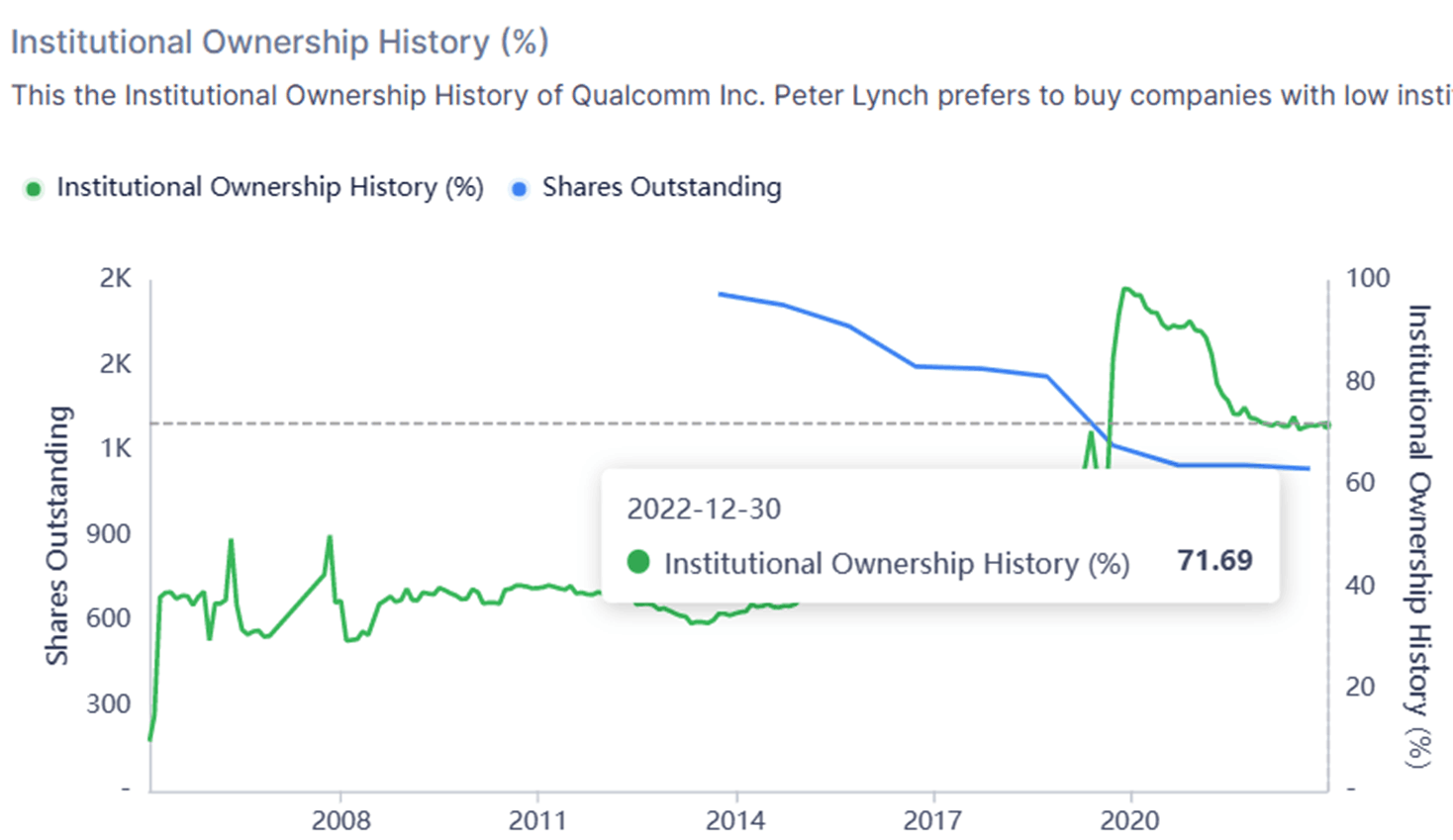
Task: Click the vertical Shares Outstanding axis title
Action: [57, 535]
